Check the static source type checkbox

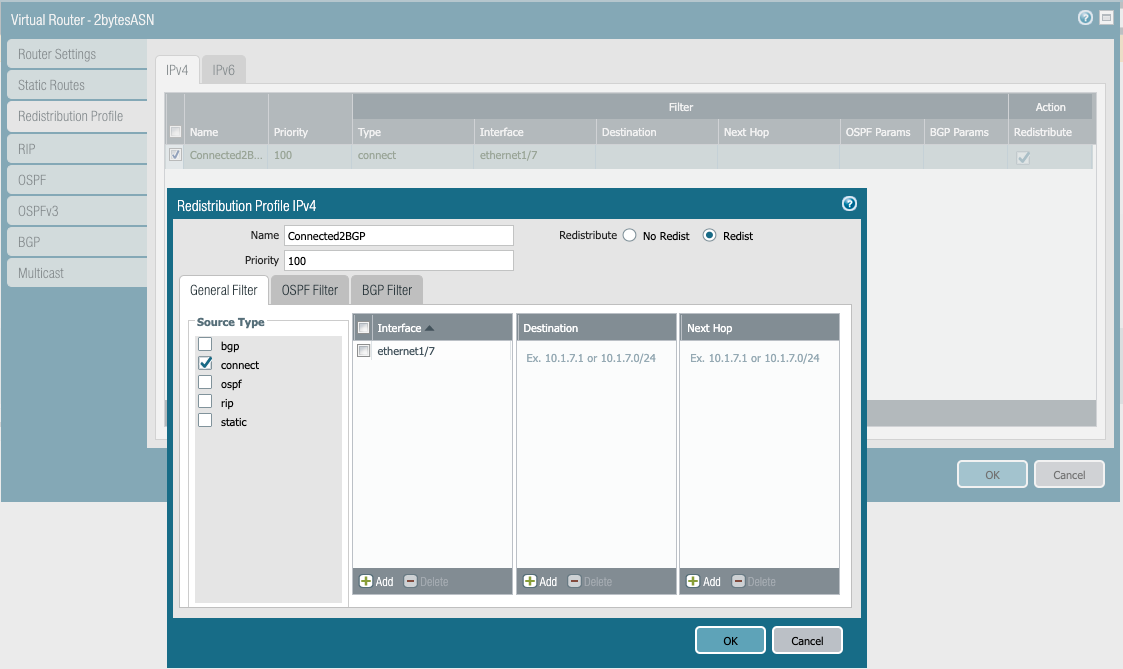coord(205,421)
